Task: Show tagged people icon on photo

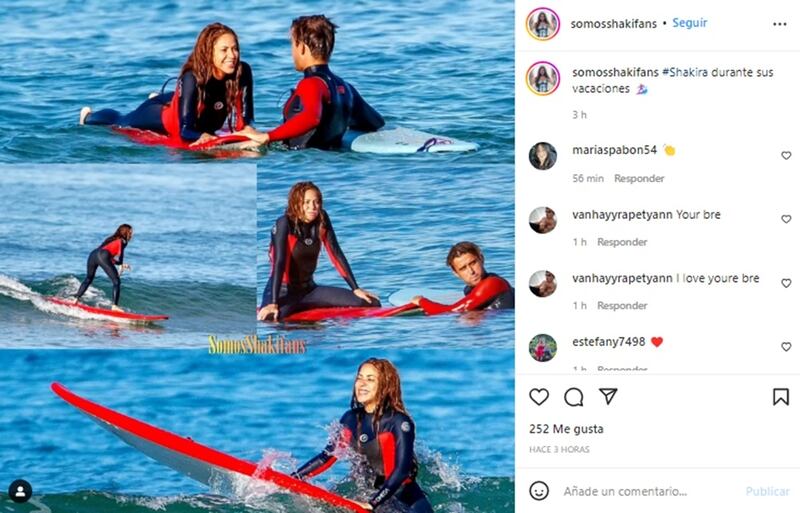Action: (x=20, y=491)
